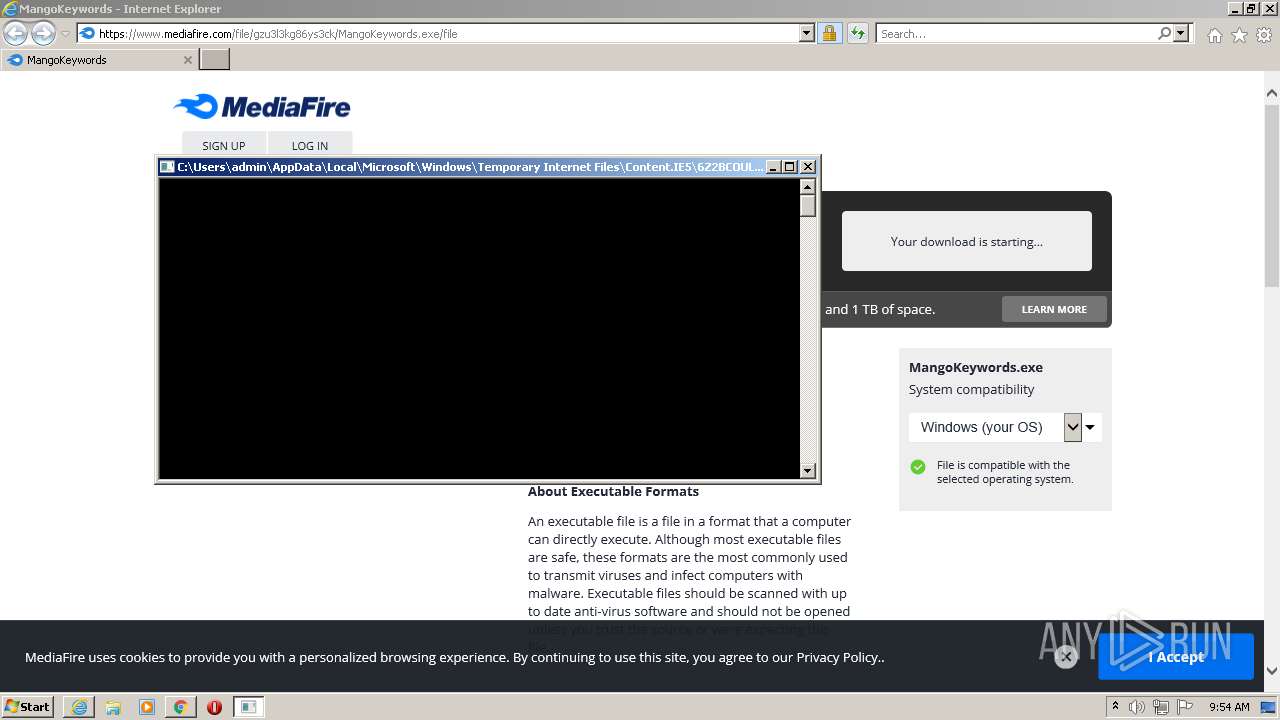1280x720 pixels.
Task: Open the IE Tools gear icon
Action: pos(1264,35)
